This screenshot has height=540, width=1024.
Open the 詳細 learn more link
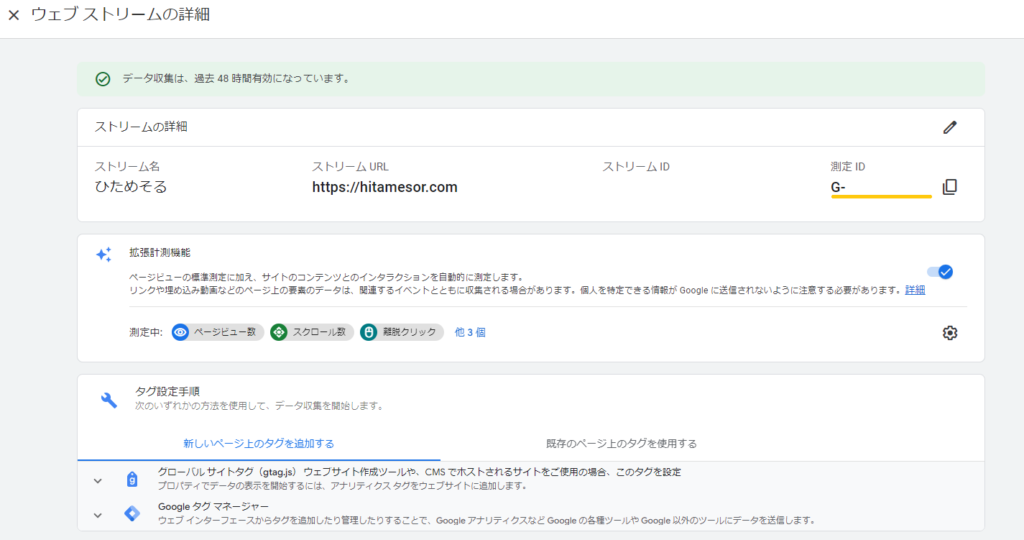pos(915,290)
